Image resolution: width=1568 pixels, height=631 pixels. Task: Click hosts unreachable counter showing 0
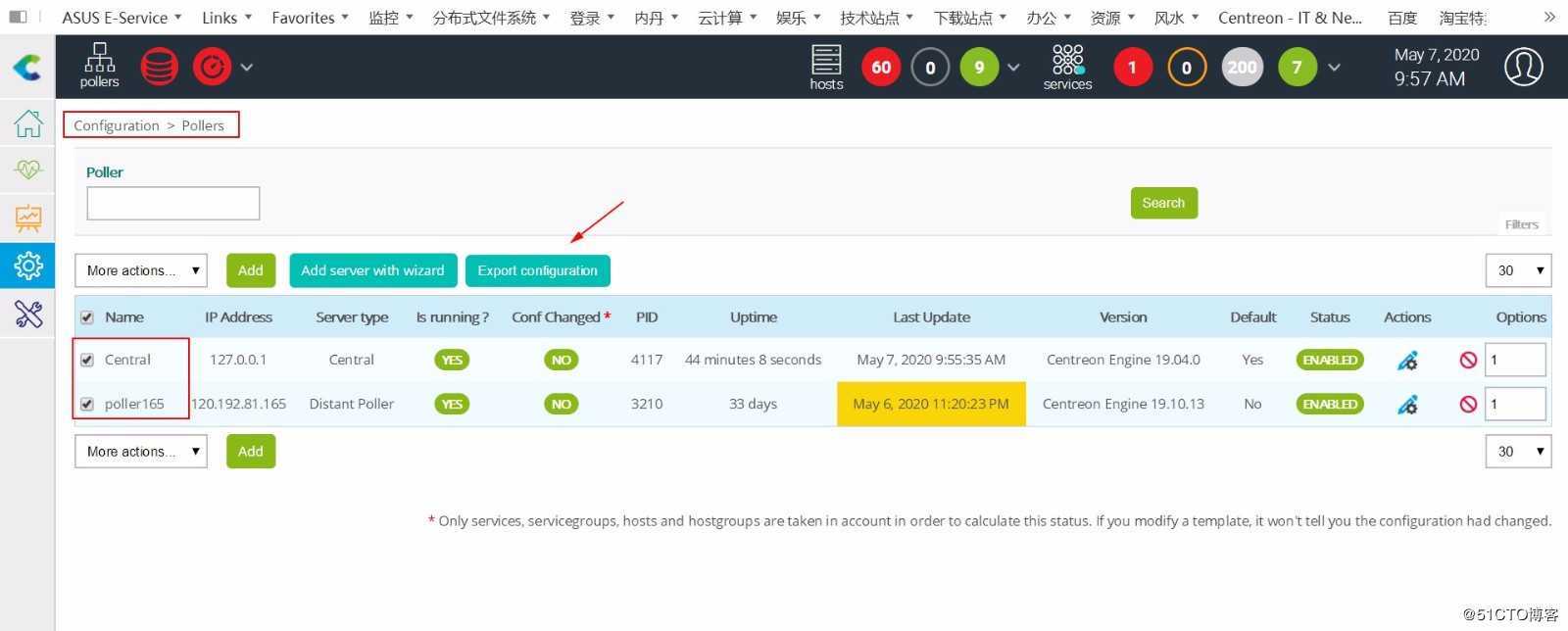[x=930, y=67]
